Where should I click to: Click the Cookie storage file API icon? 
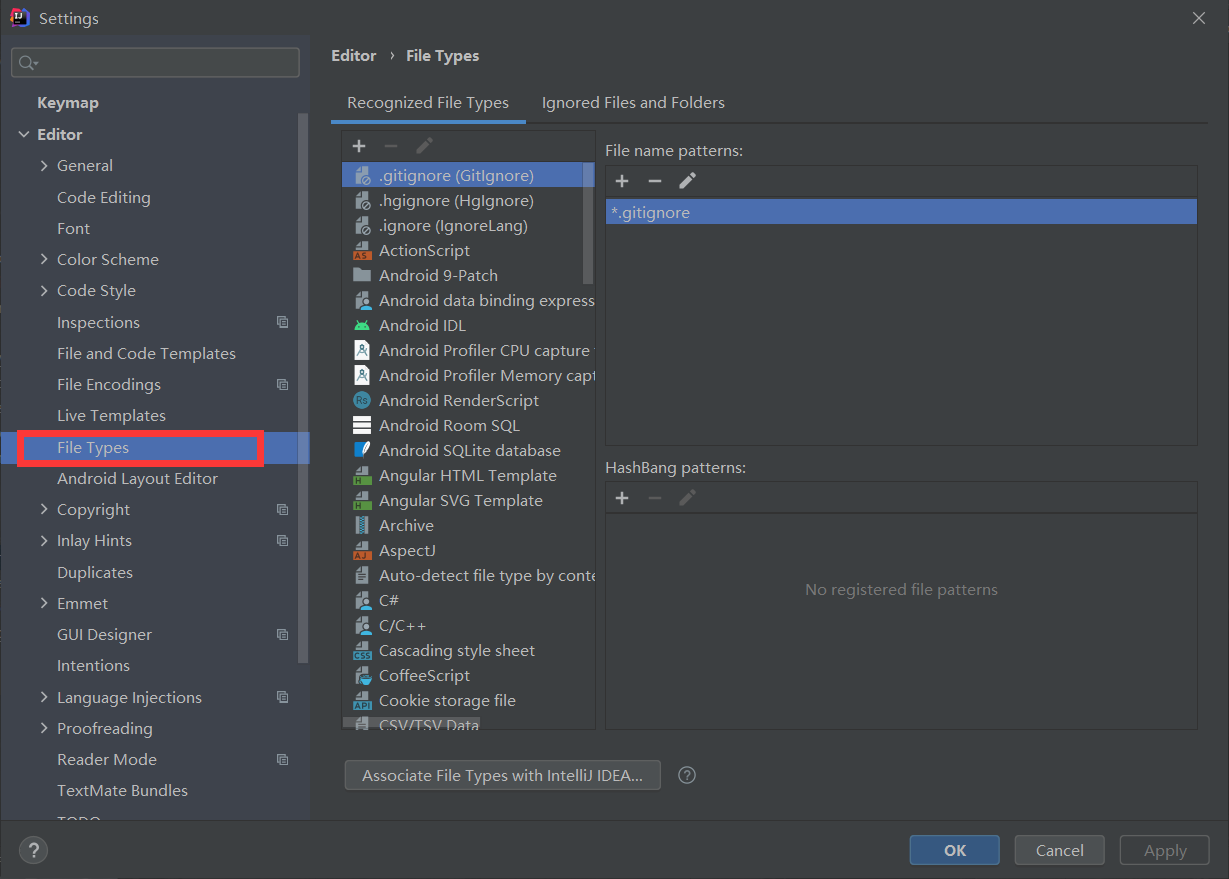tap(362, 701)
